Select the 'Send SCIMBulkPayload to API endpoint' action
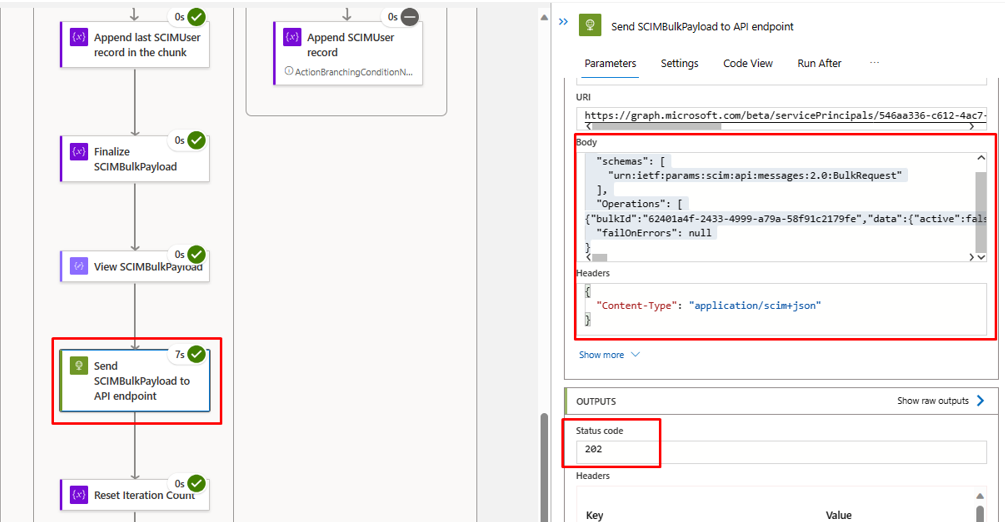This screenshot has height=522, width=1005. click(135, 380)
